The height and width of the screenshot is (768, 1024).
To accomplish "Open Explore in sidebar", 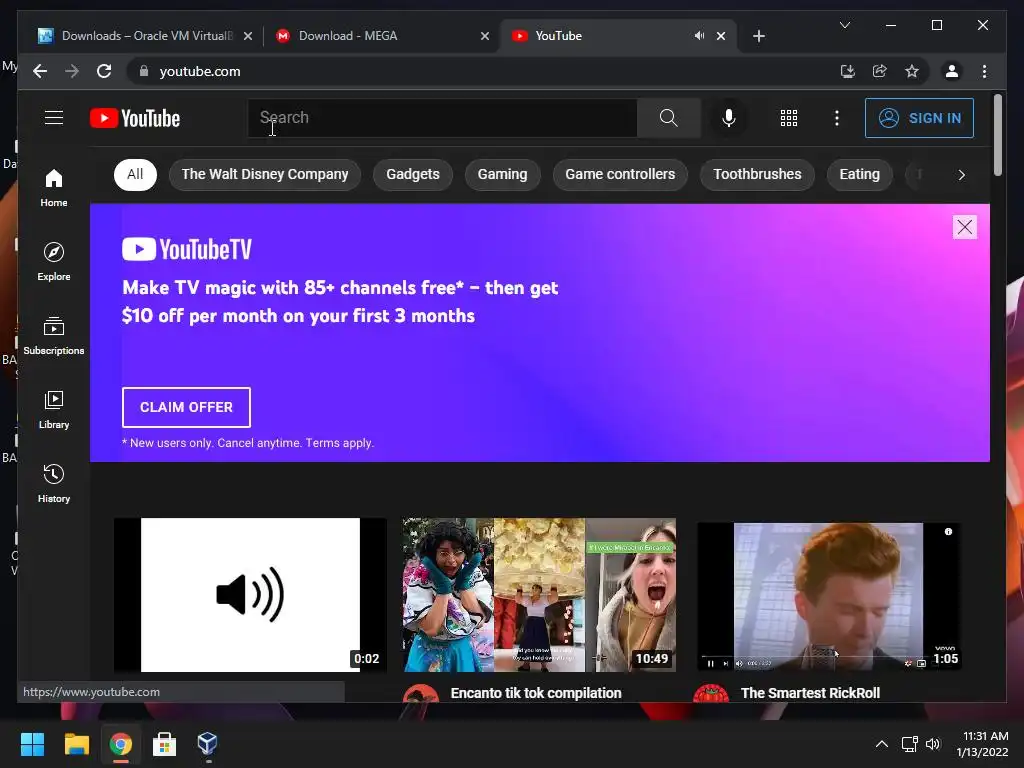I will (54, 261).
